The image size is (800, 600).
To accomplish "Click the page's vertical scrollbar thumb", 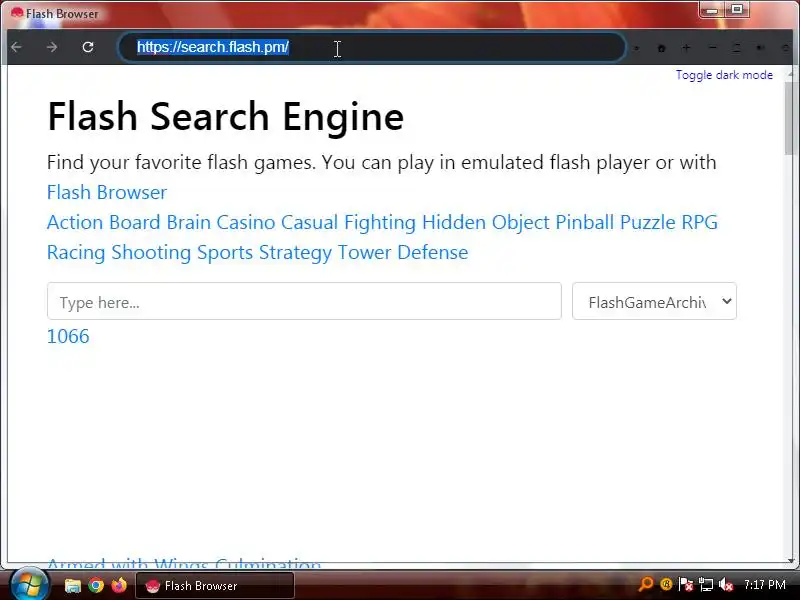I will (791, 116).
